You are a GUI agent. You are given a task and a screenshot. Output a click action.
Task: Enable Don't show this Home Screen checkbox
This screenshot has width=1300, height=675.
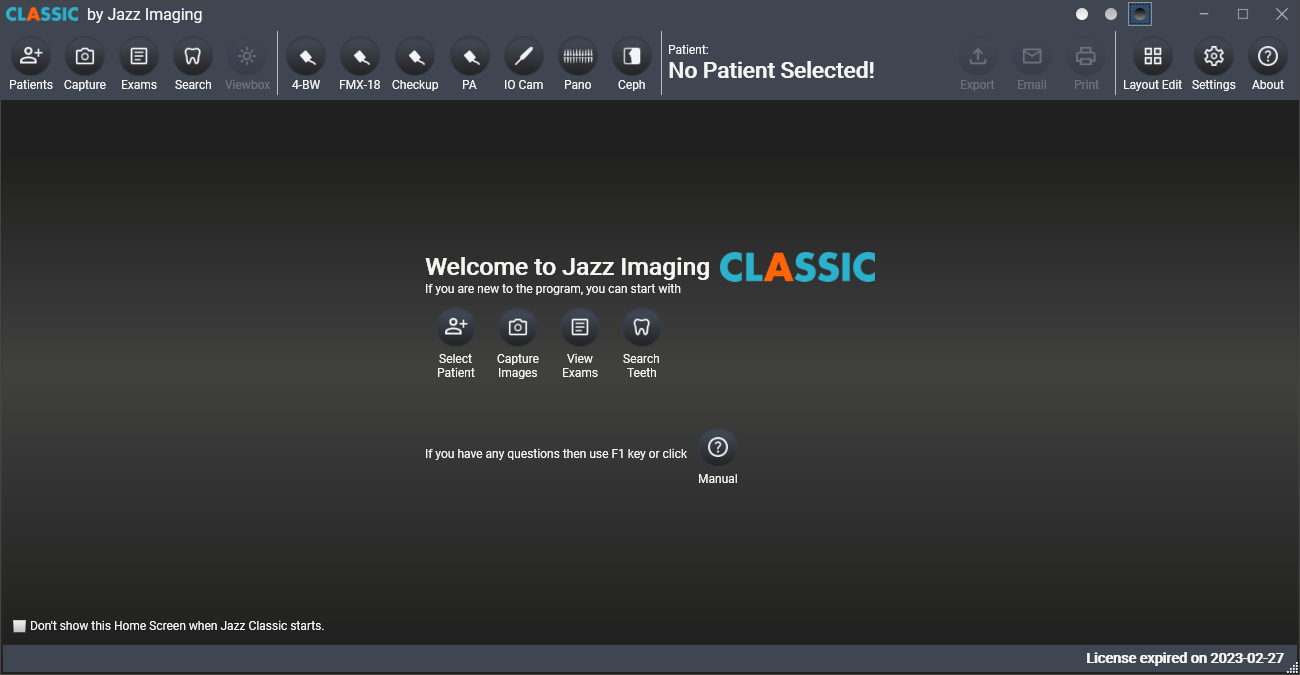[x=19, y=626]
